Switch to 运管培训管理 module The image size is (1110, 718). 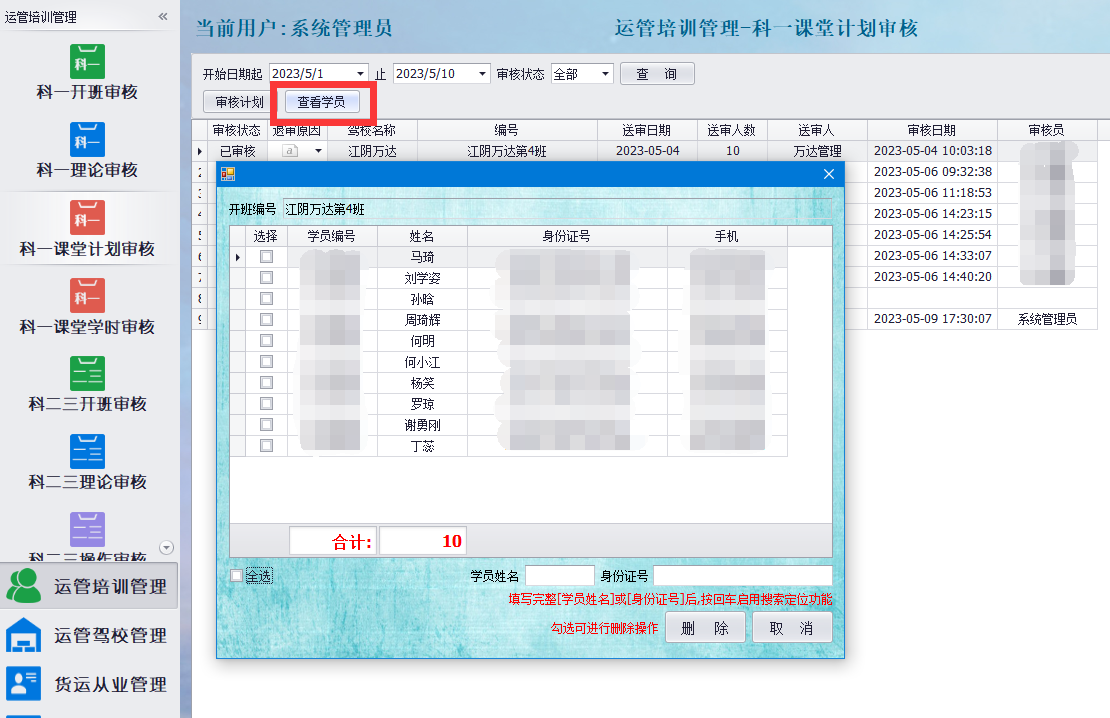[x=88, y=587]
